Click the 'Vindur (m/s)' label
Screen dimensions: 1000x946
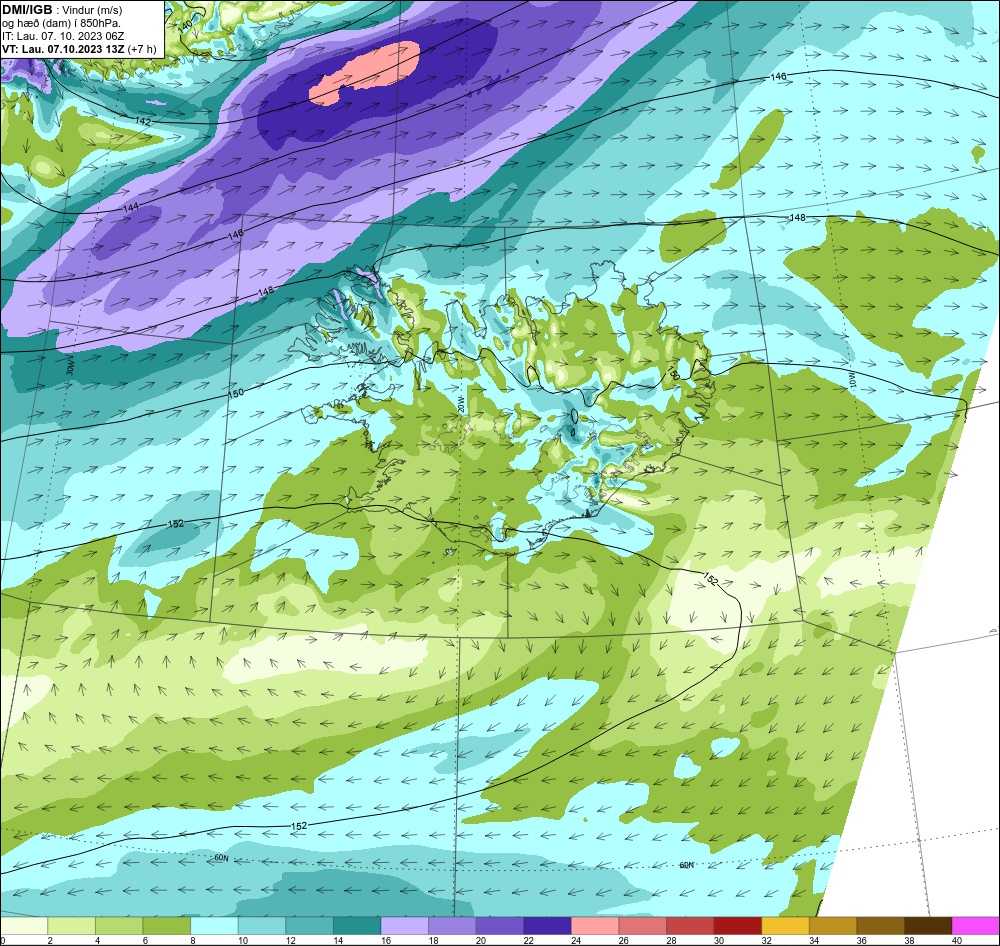93,10
